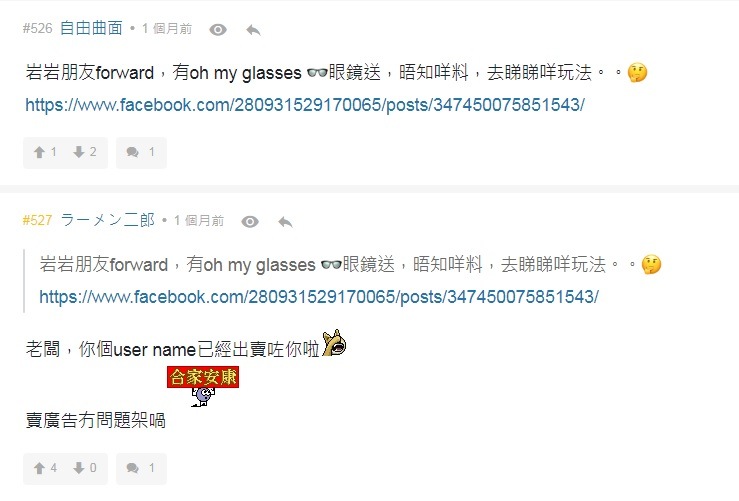Viewport: 739px width, 501px height.
Task: Click post number #527
Action: point(37,220)
